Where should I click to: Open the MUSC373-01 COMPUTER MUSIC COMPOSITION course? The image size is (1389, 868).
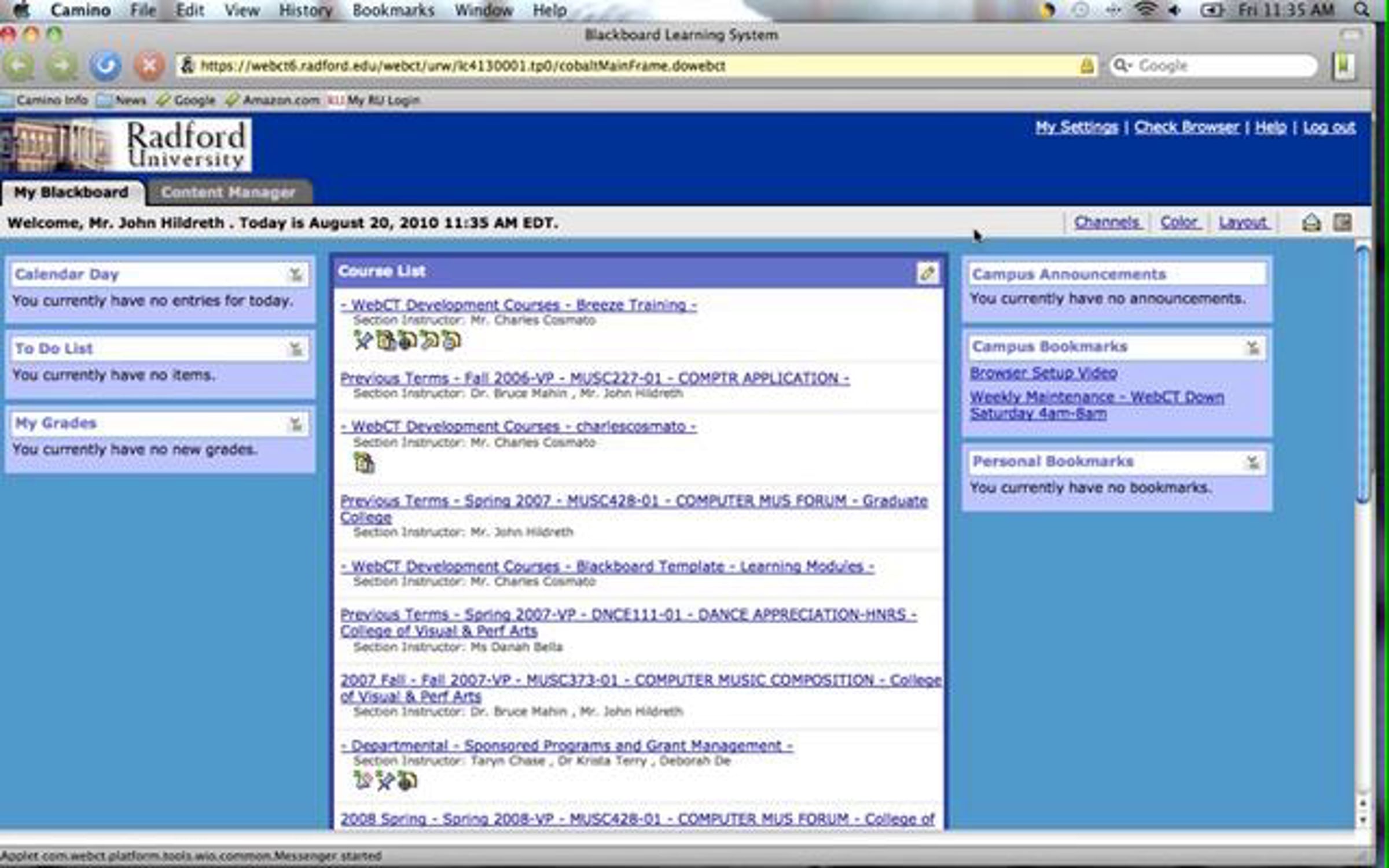point(641,688)
